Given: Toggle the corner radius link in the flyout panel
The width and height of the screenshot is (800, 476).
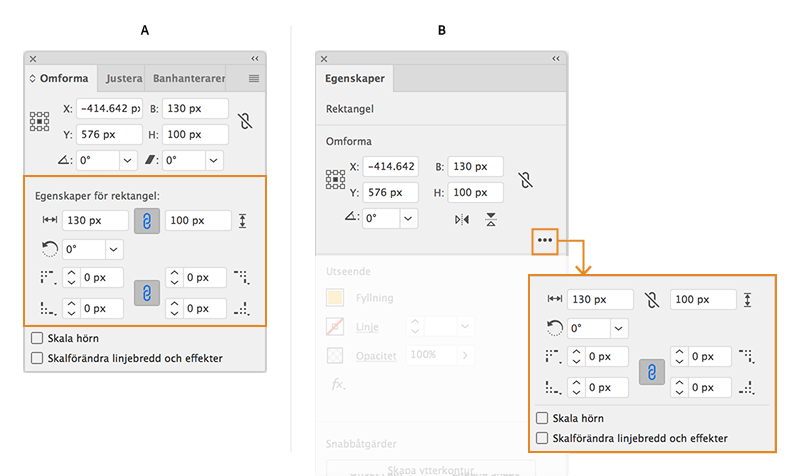Looking at the screenshot, I should pos(651,372).
